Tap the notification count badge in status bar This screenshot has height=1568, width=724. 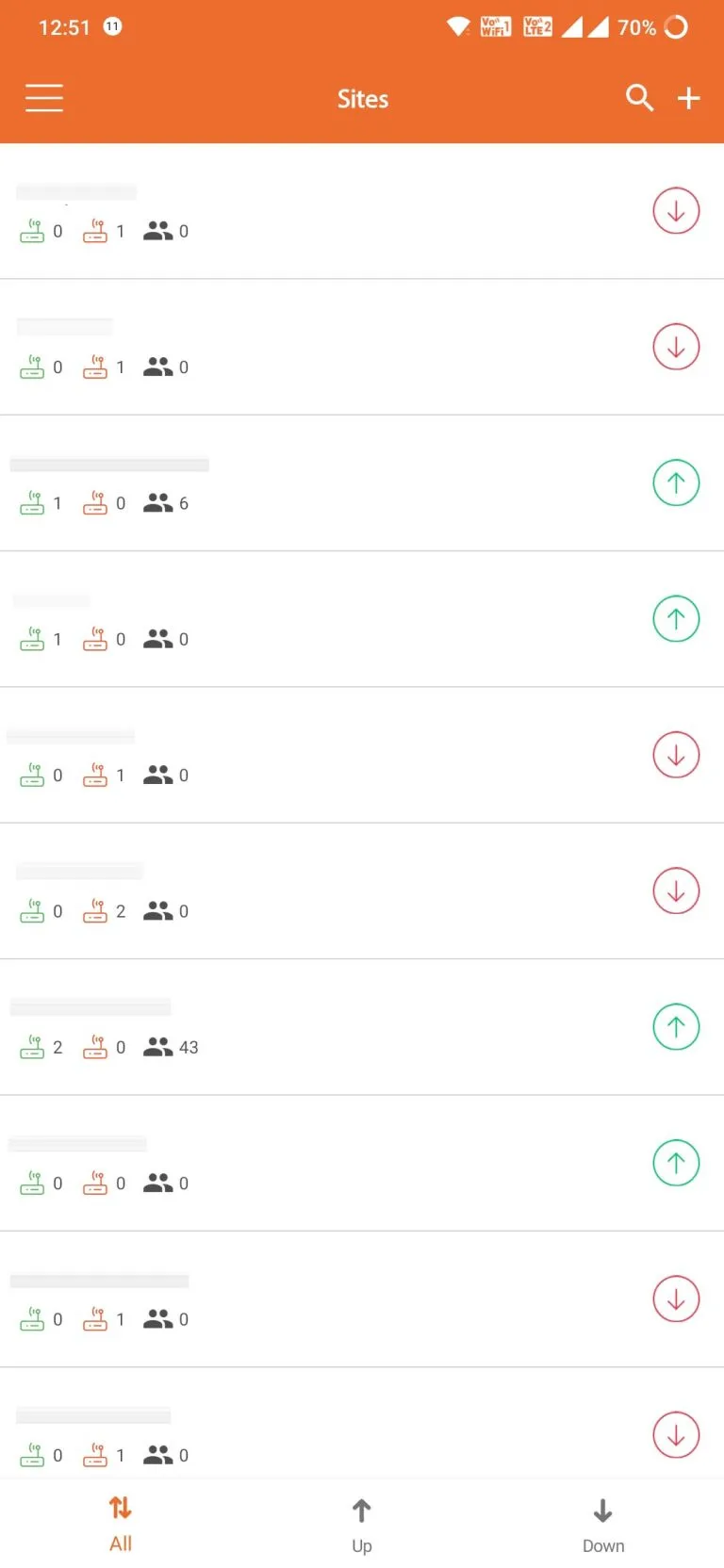point(112,26)
